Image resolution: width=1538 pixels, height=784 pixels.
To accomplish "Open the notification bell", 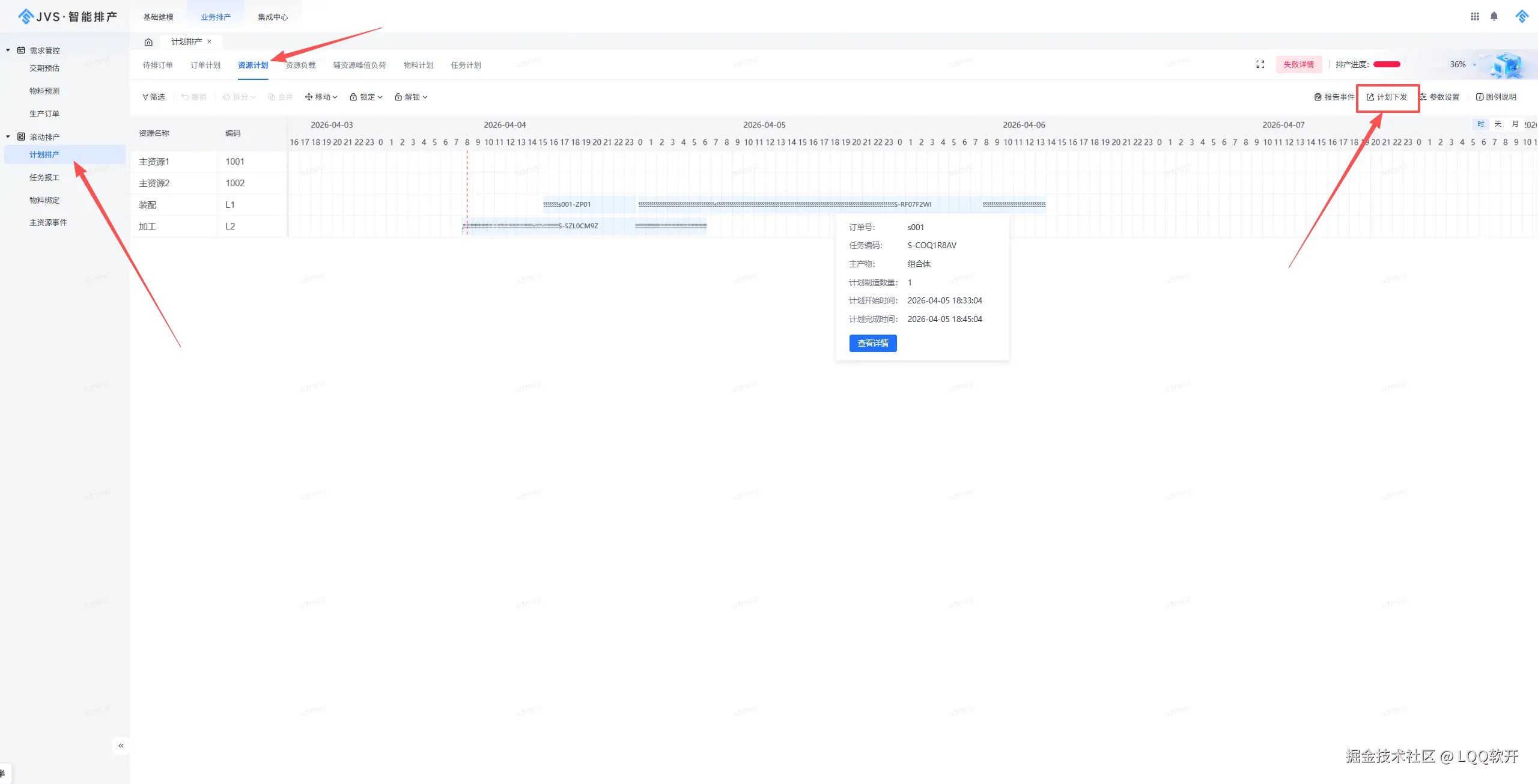I will click(x=1494, y=16).
